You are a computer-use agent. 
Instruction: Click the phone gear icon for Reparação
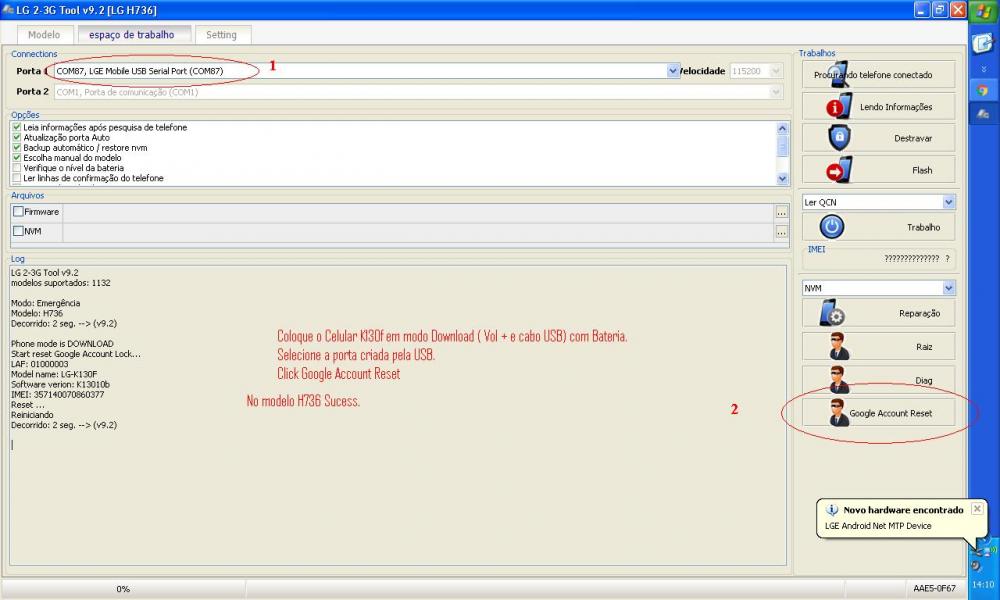pos(833,312)
